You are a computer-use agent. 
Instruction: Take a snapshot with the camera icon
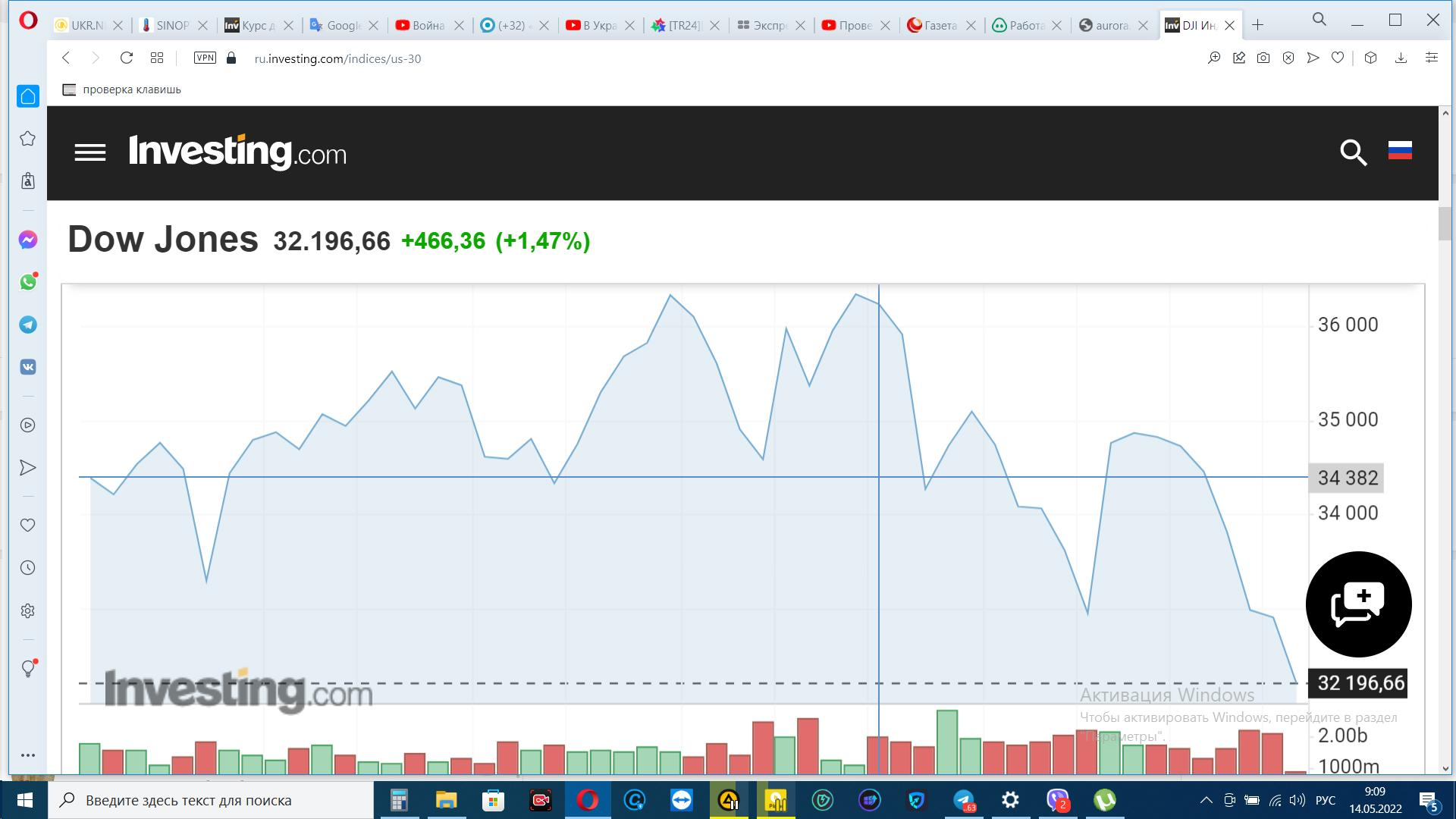tap(1263, 58)
